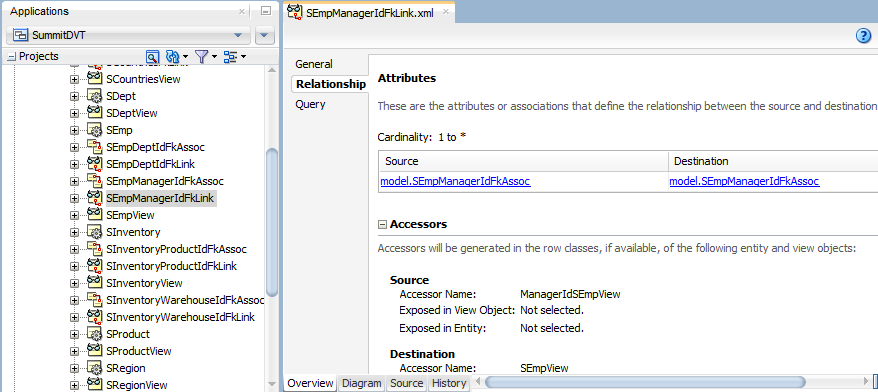The height and width of the screenshot is (392, 878).
Task: Click the SEmpDeptIdFkAssoc association icon
Action: click(94, 147)
